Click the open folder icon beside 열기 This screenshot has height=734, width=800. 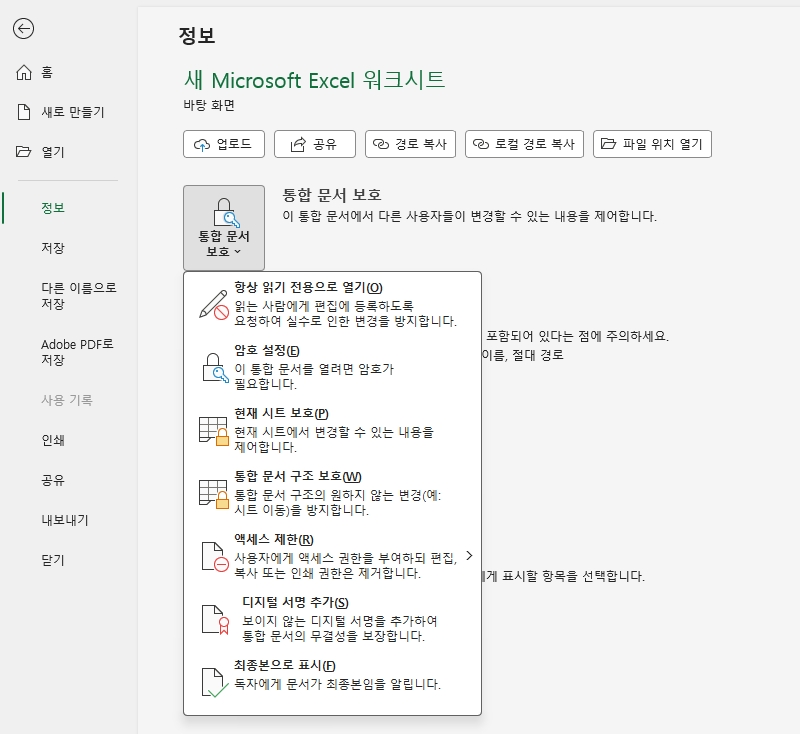click(x=23, y=151)
